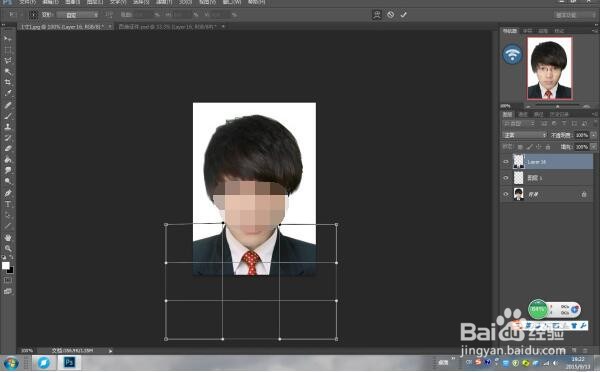Select the Pen tool
The image size is (600, 372).
(x=8, y=193)
